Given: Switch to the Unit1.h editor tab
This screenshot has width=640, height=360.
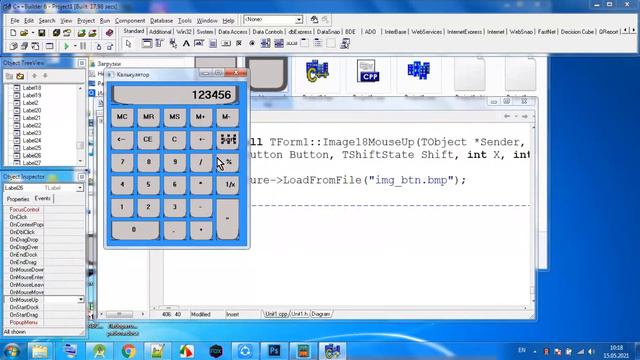Looking at the screenshot, I should (299, 314).
